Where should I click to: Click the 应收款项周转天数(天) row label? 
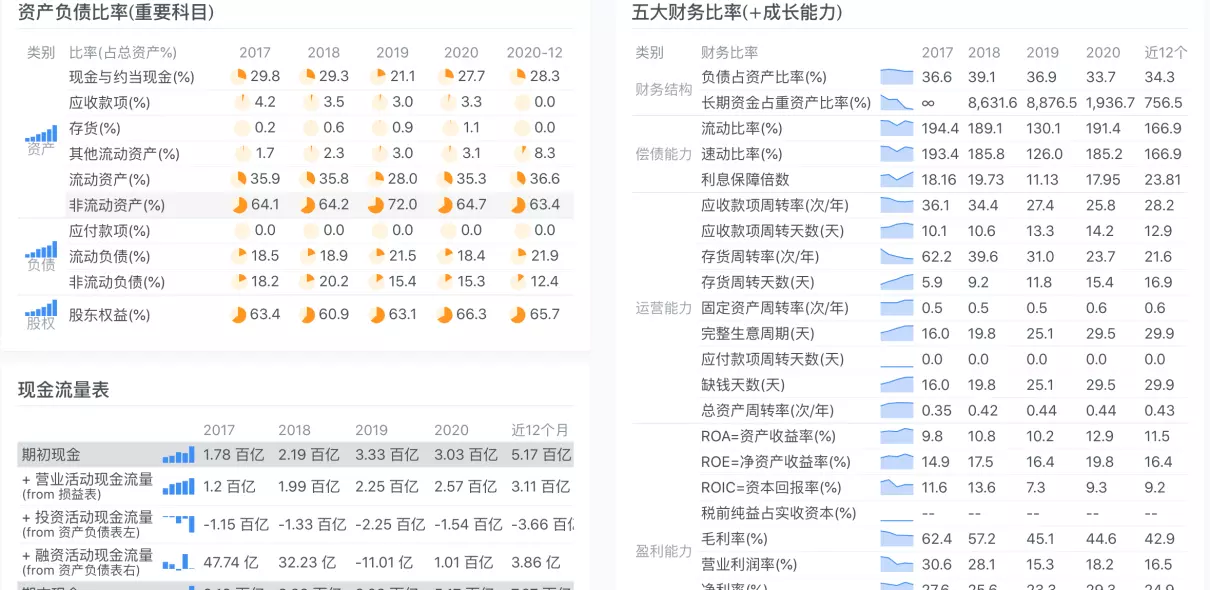point(773,231)
